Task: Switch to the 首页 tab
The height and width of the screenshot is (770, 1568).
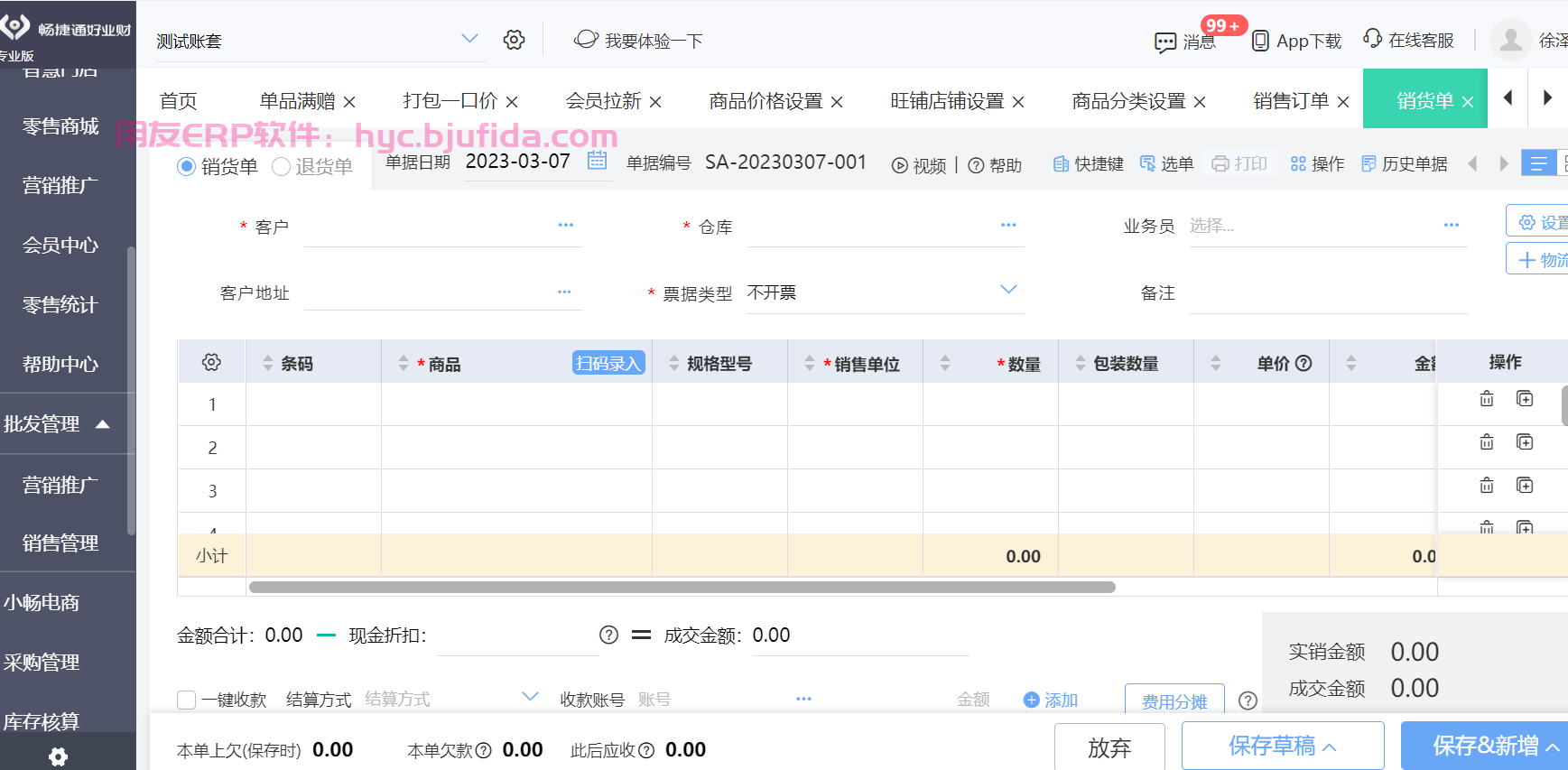Action: pos(179,101)
